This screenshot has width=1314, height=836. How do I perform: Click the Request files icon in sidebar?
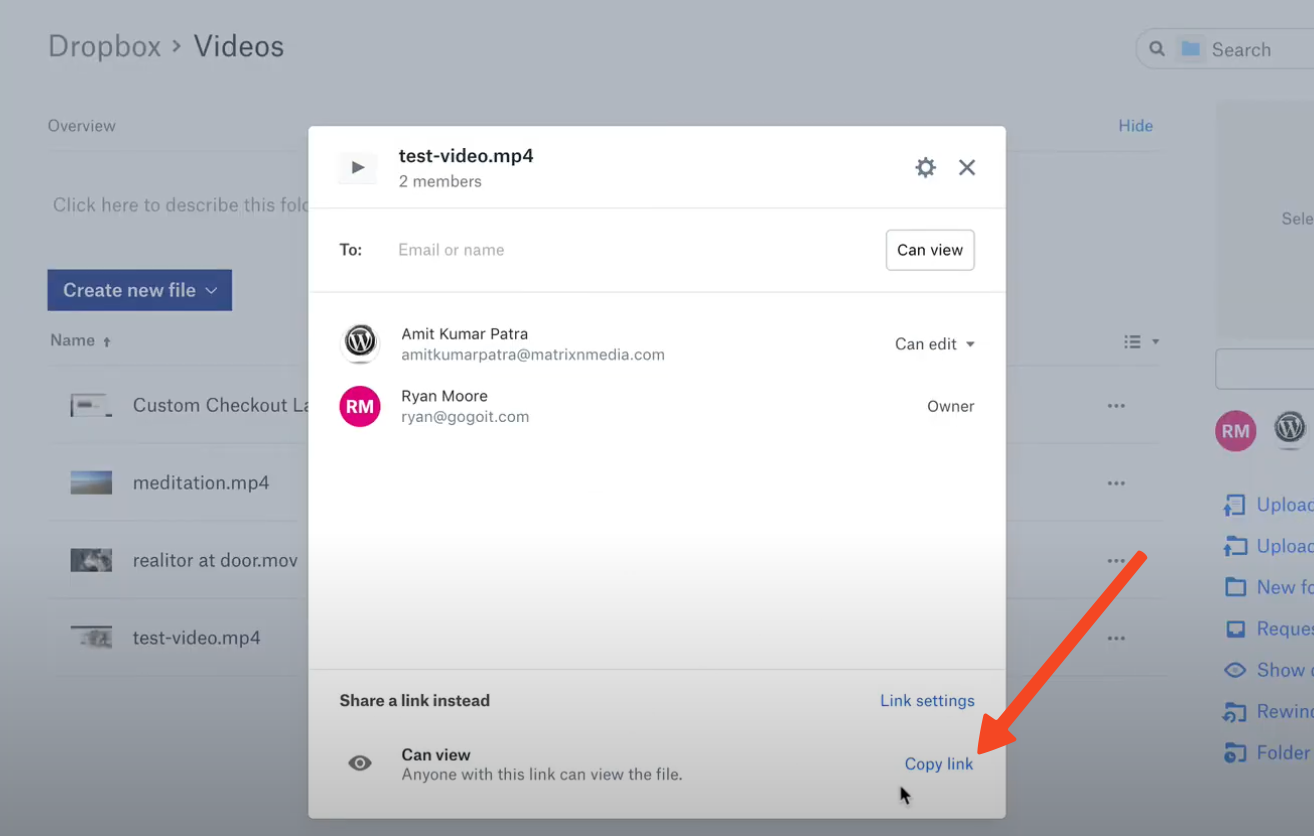[1236, 629]
